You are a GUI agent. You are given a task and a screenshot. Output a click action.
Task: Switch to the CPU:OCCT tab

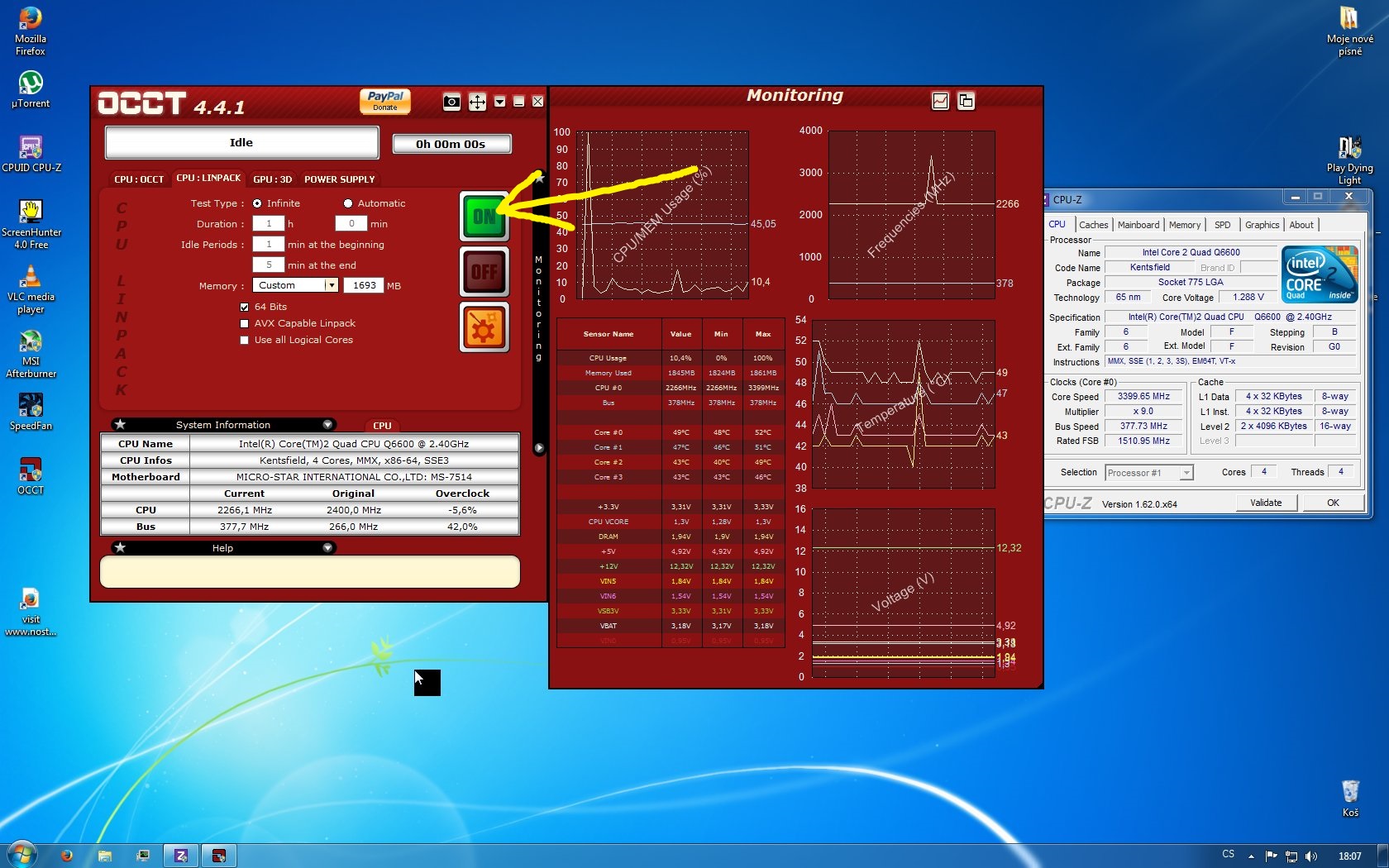click(139, 179)
